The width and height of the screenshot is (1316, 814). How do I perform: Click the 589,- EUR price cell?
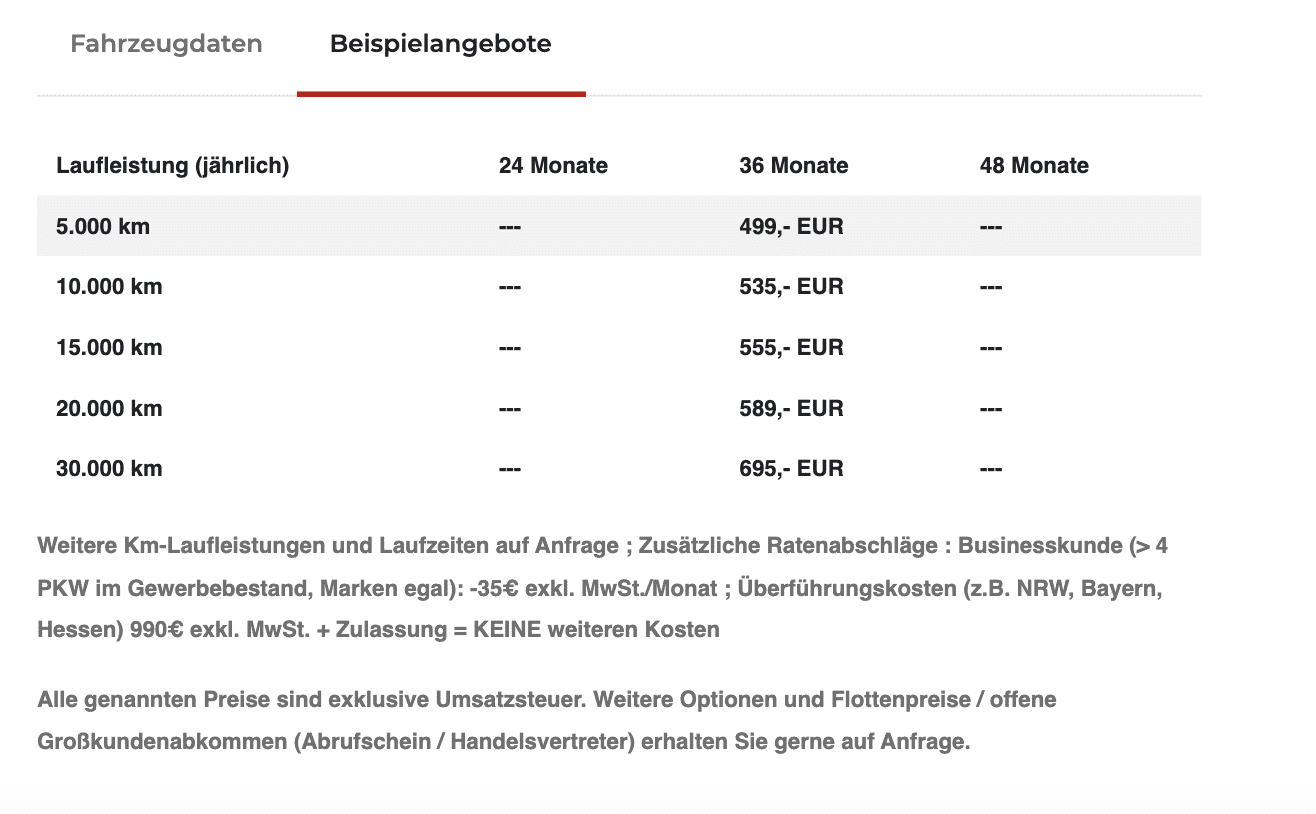tap(791, 408)
